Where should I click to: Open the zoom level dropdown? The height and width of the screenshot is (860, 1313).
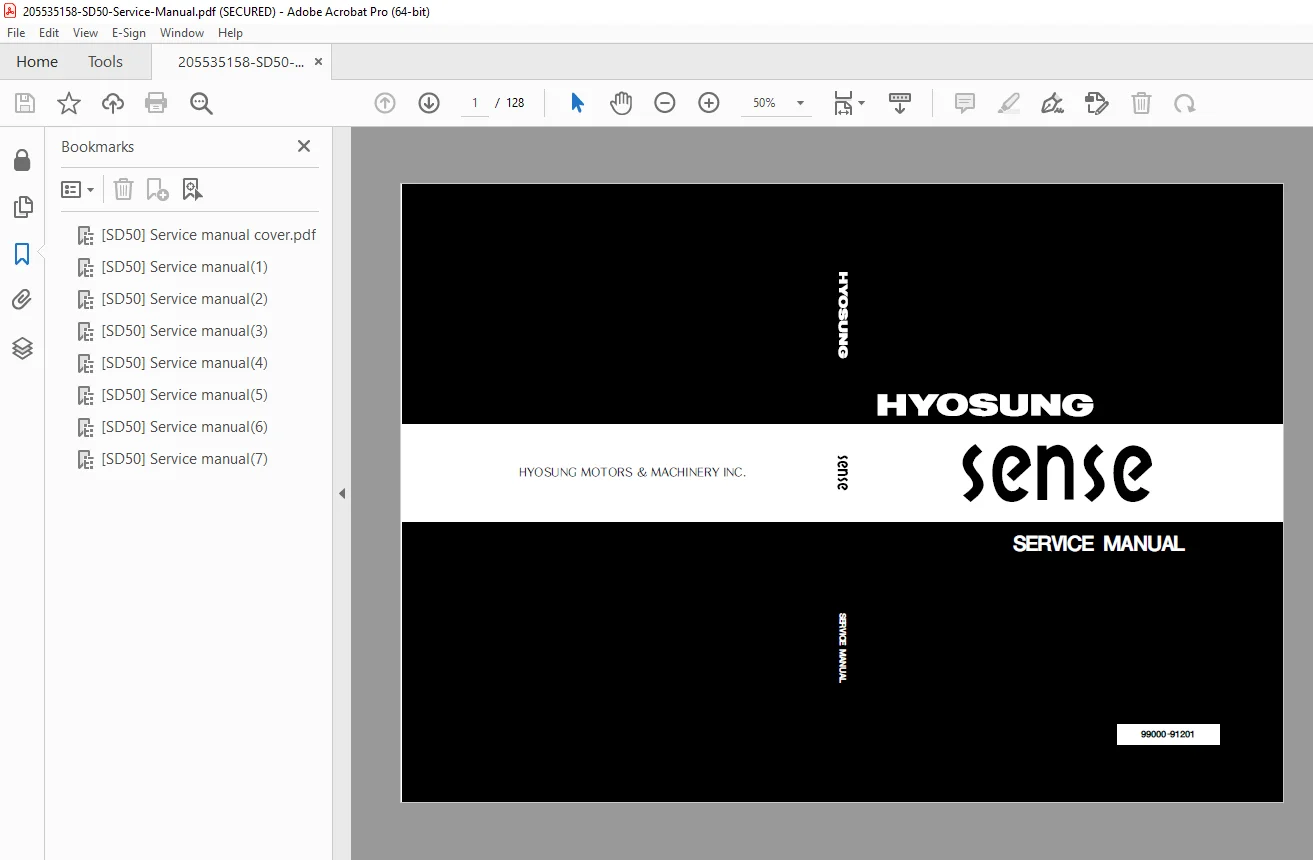(x=800, y=103)
